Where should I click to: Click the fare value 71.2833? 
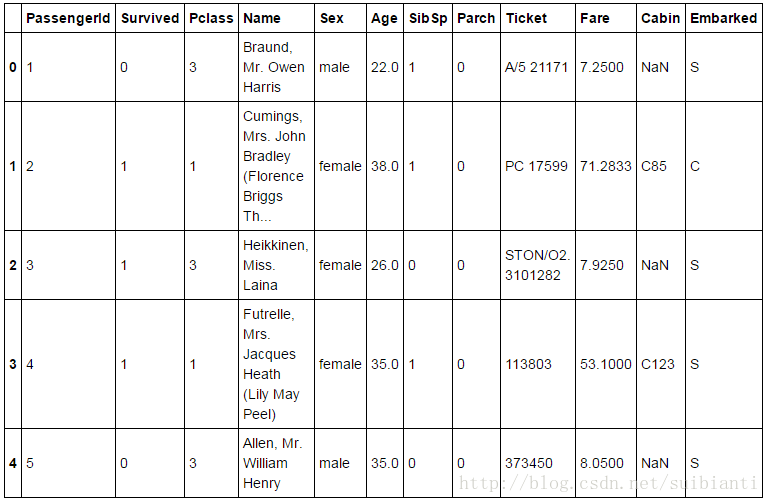pos(605,166)
